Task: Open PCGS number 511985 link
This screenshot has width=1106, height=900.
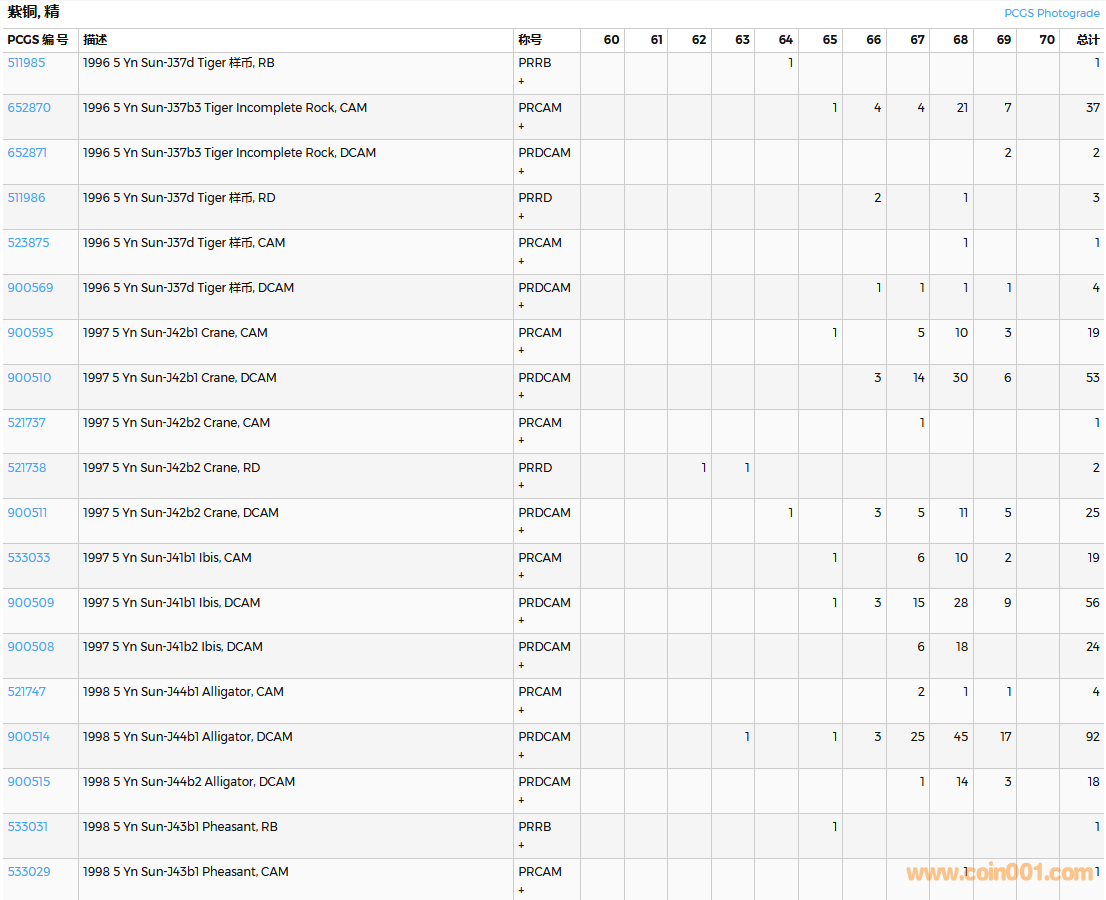Action: [26, 63]
